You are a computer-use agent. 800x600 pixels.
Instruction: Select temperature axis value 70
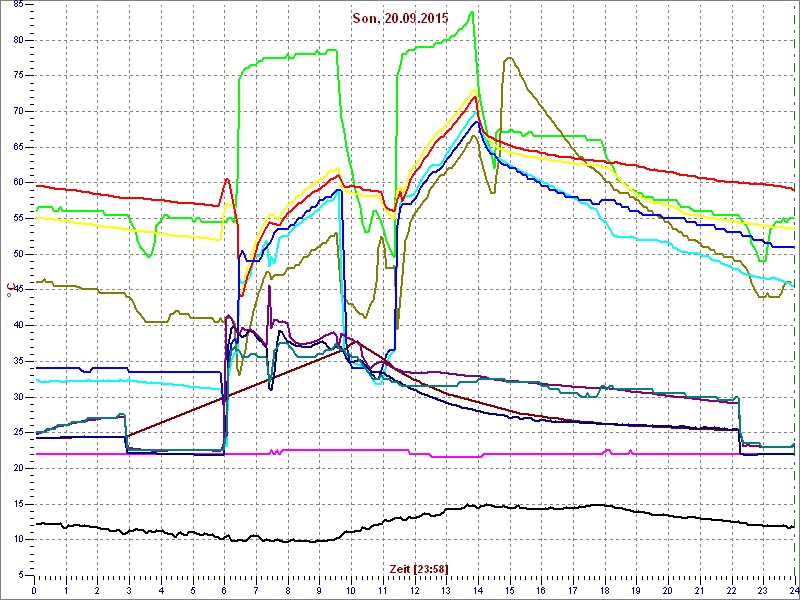click(17, 112)
